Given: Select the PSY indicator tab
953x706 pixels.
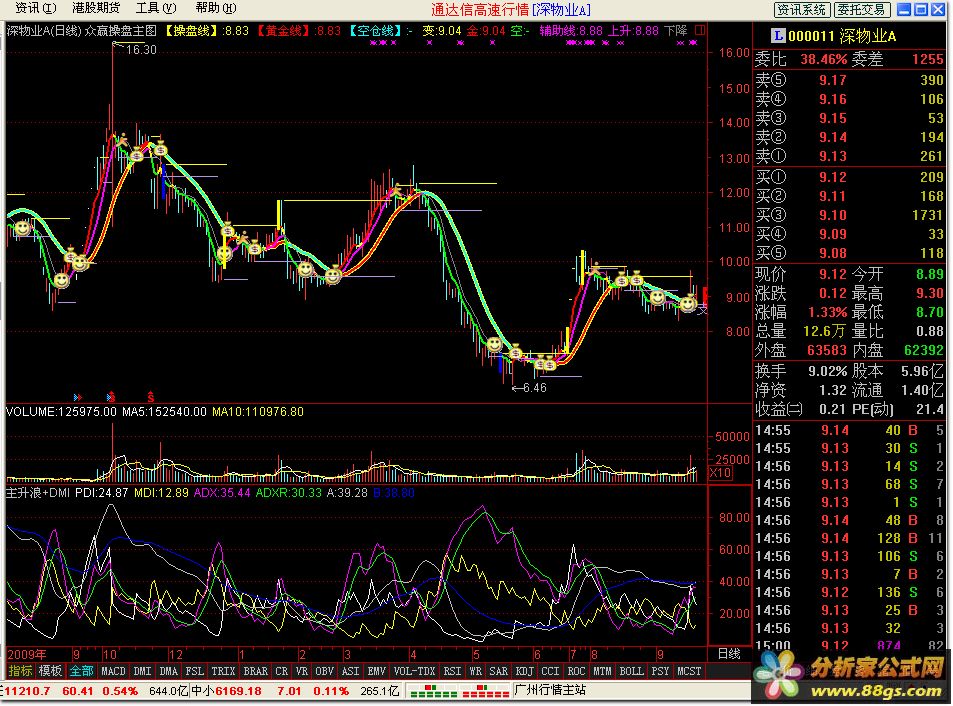Looking at the screenshot, I should coord(661,671).
